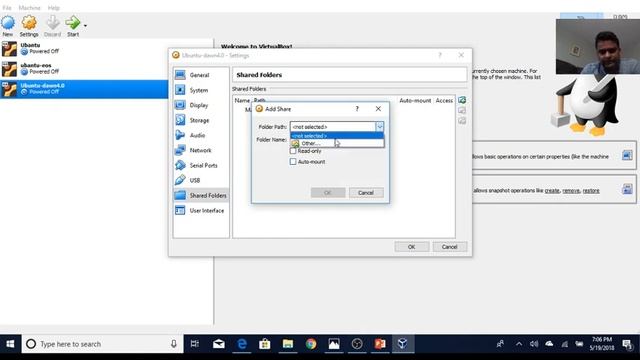
Task: Follow the 'remove' snapshot link
Action: [x=571, y=191]
